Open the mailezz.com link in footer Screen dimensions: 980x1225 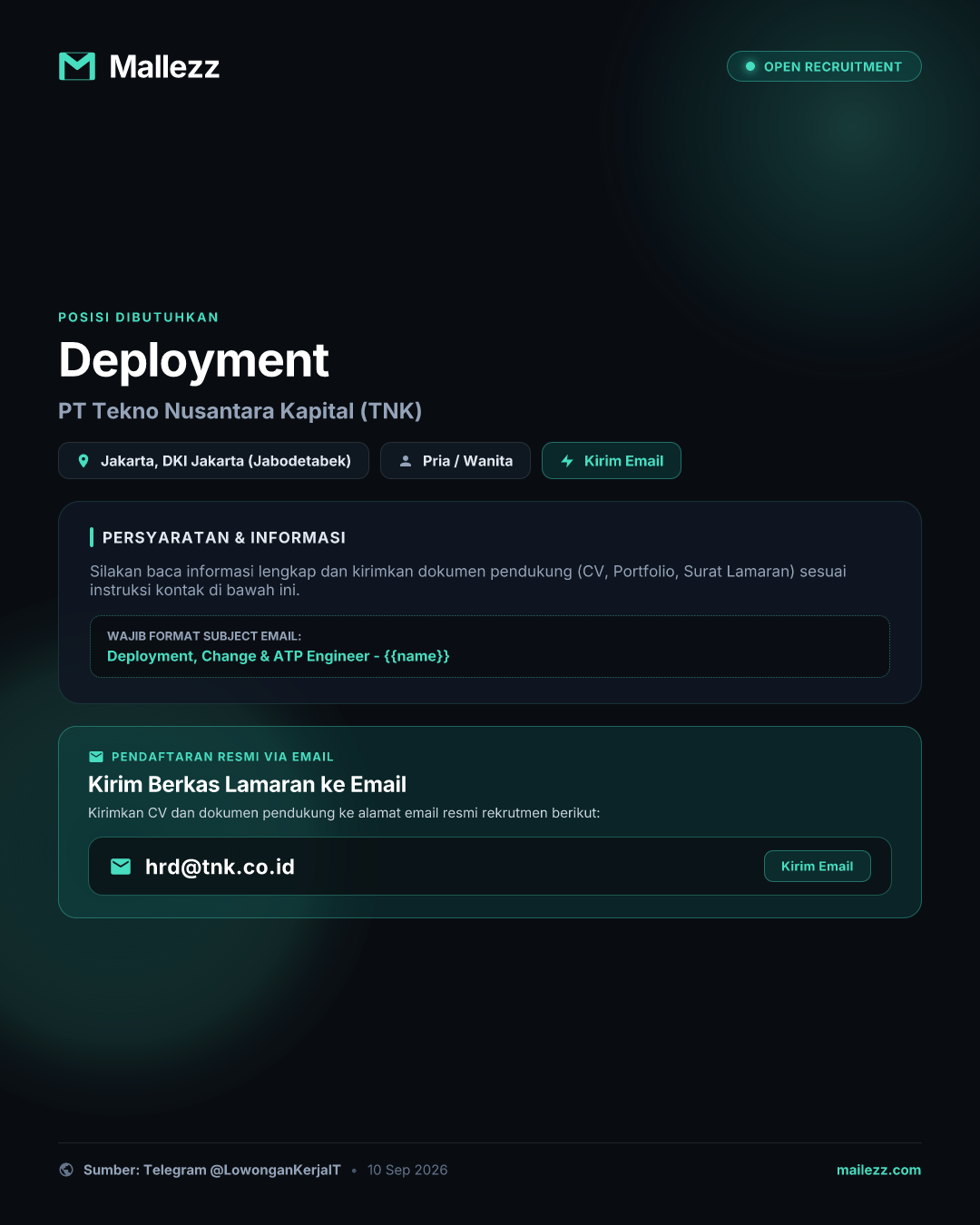click(878, 1170)
